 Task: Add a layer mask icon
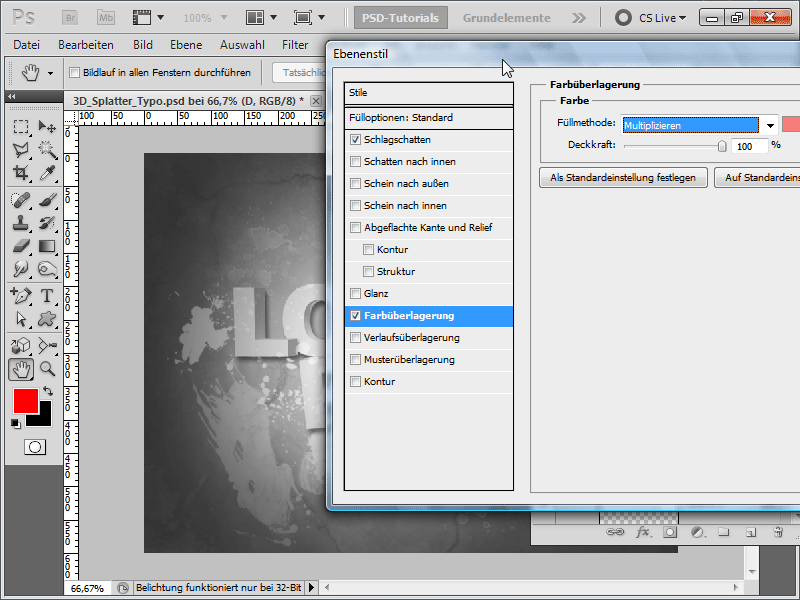[670, 532]
